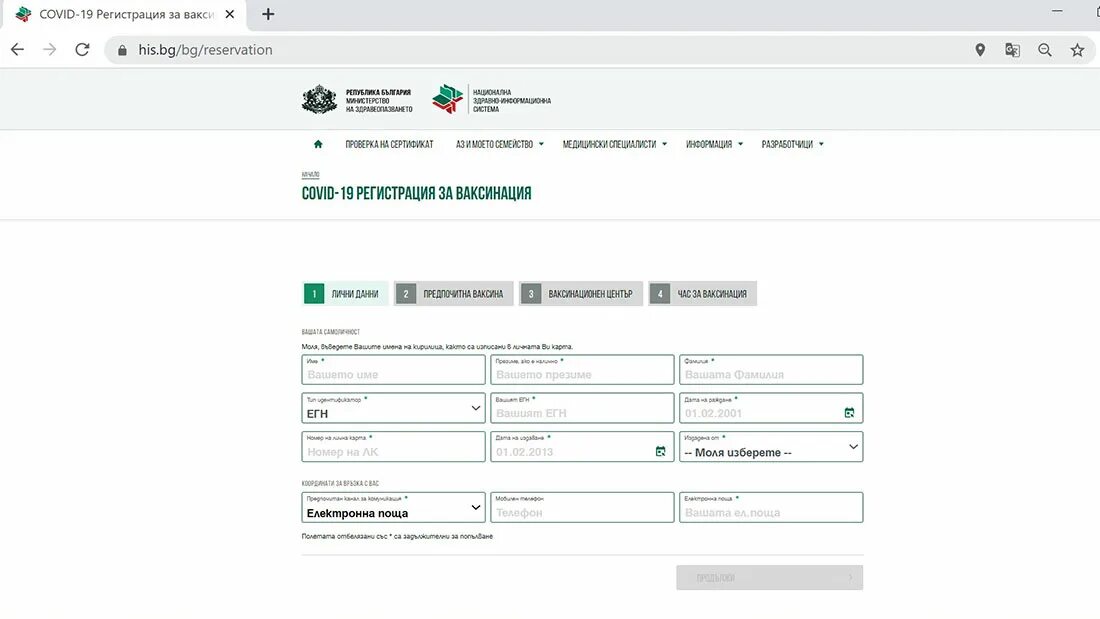
Task: Open the issued by Моля изберете dropdown
Action: pos(771,447)
